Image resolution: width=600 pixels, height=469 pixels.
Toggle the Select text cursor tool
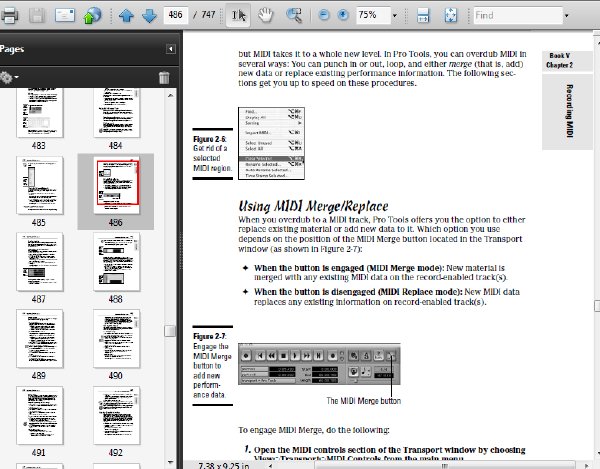[238, 15]
